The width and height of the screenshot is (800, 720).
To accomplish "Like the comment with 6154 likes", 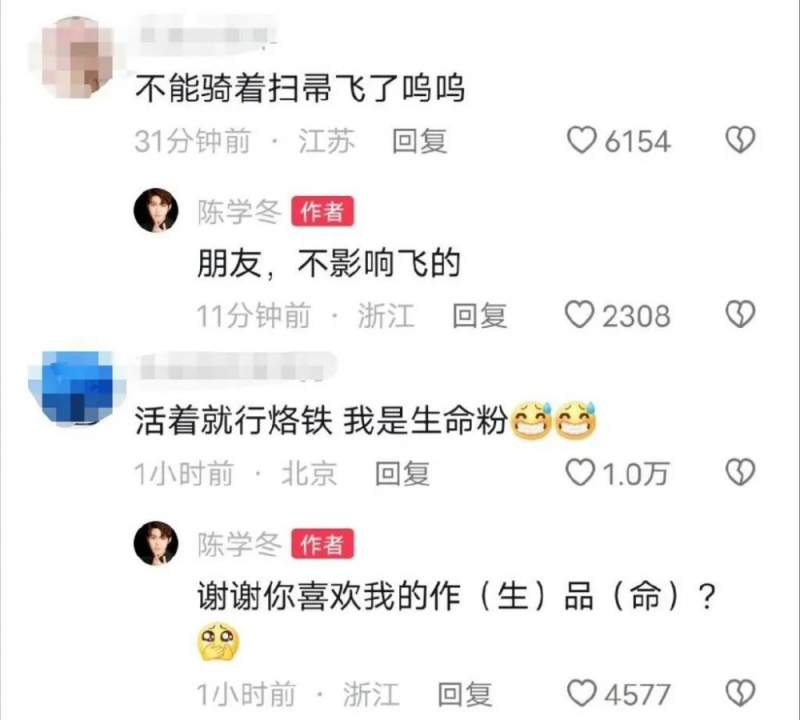I will [582, 140].
